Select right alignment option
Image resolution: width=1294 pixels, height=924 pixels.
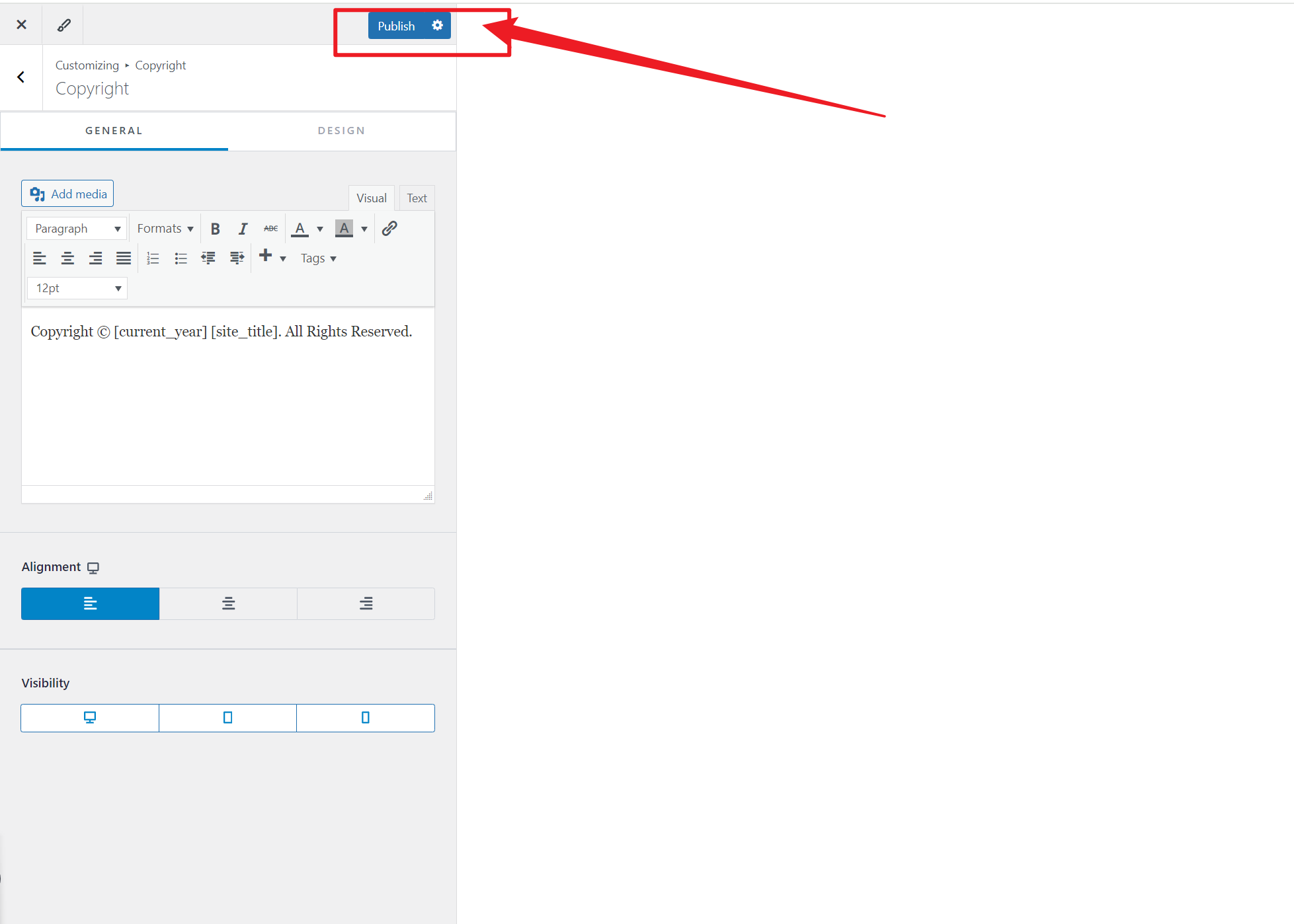point(366,603)
